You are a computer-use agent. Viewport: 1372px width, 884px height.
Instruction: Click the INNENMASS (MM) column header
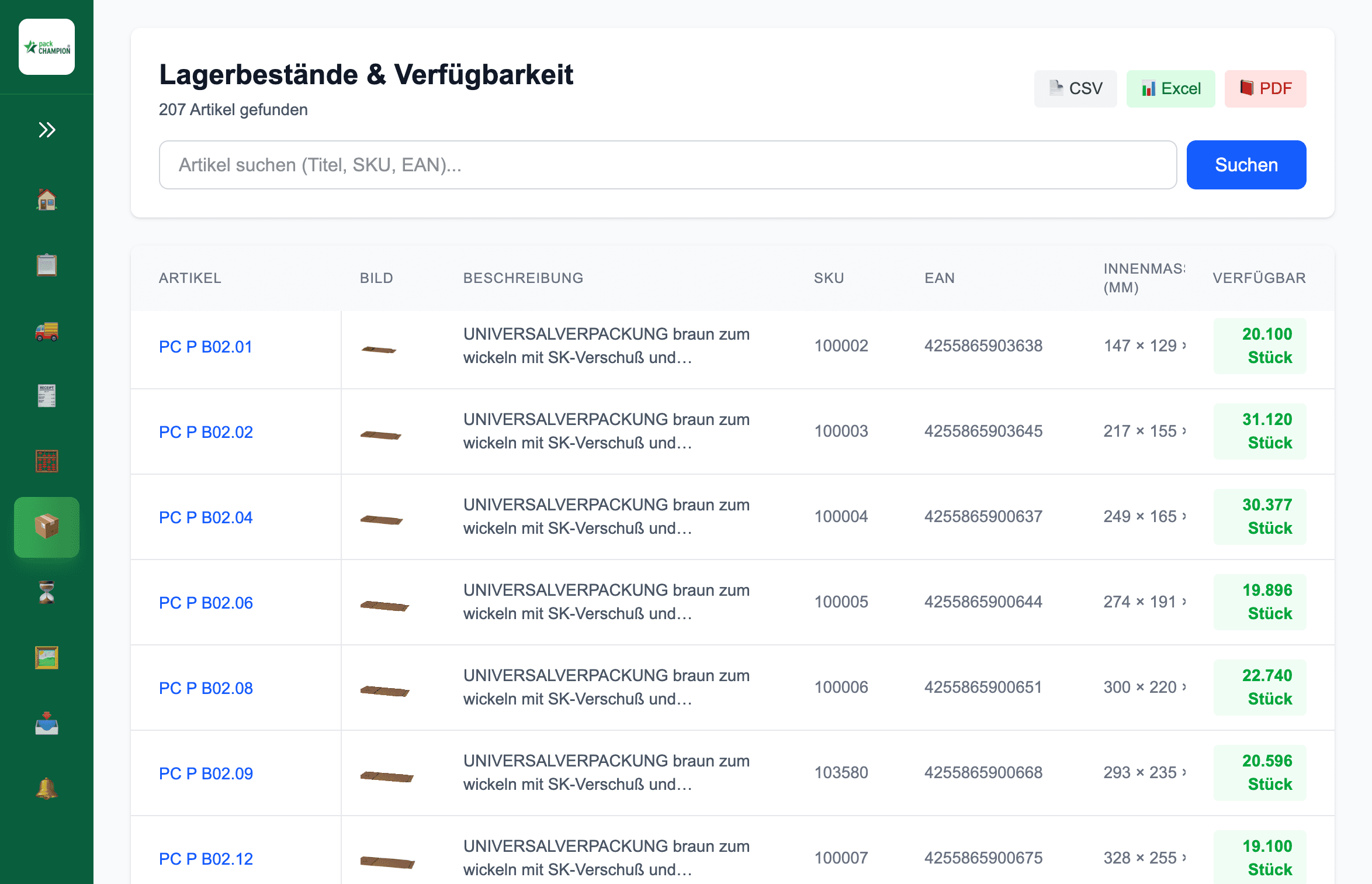pos(1144,278)
